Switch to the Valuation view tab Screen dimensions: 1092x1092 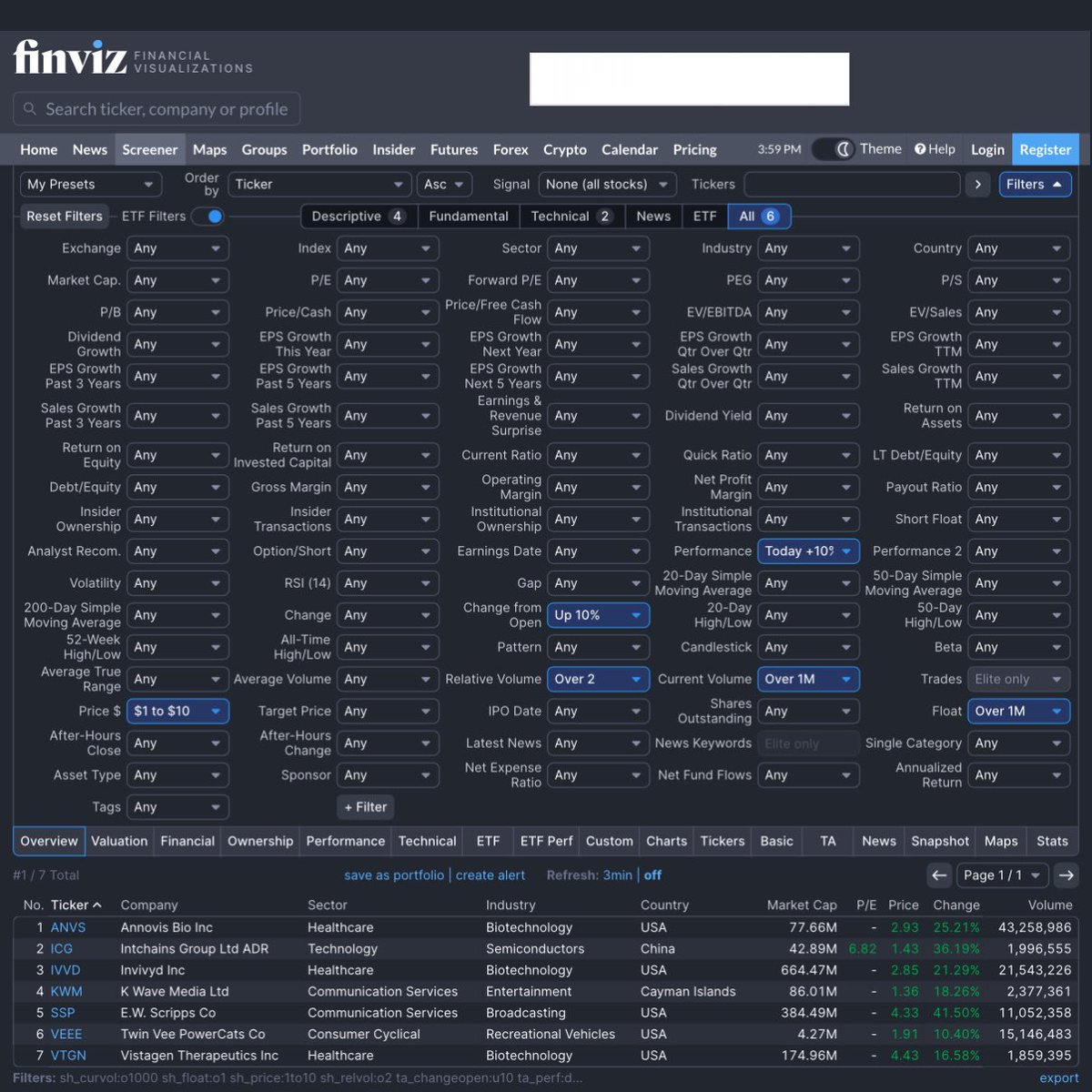(x=119, y=841)
